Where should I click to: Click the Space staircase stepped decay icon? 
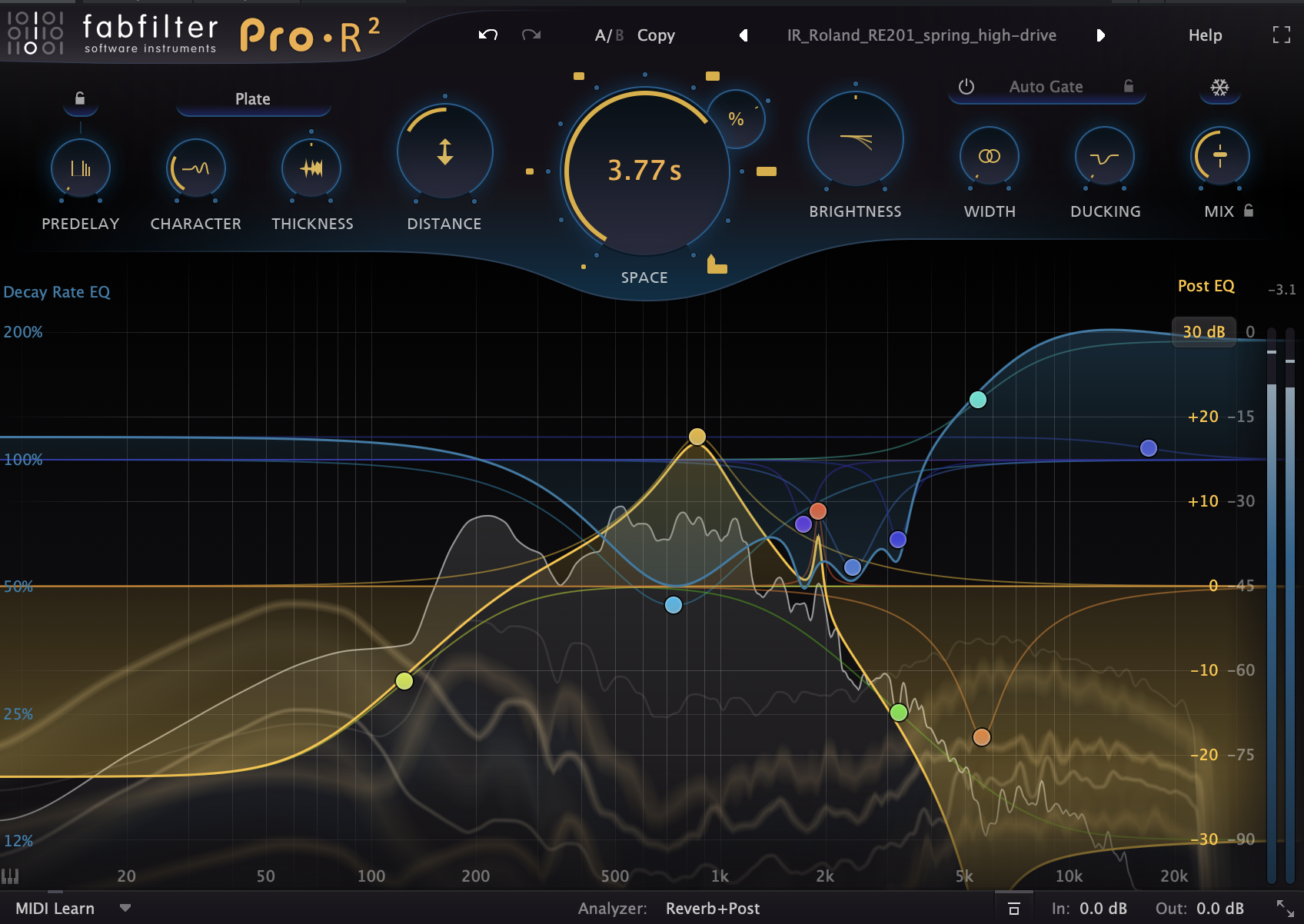coord(717,264)
